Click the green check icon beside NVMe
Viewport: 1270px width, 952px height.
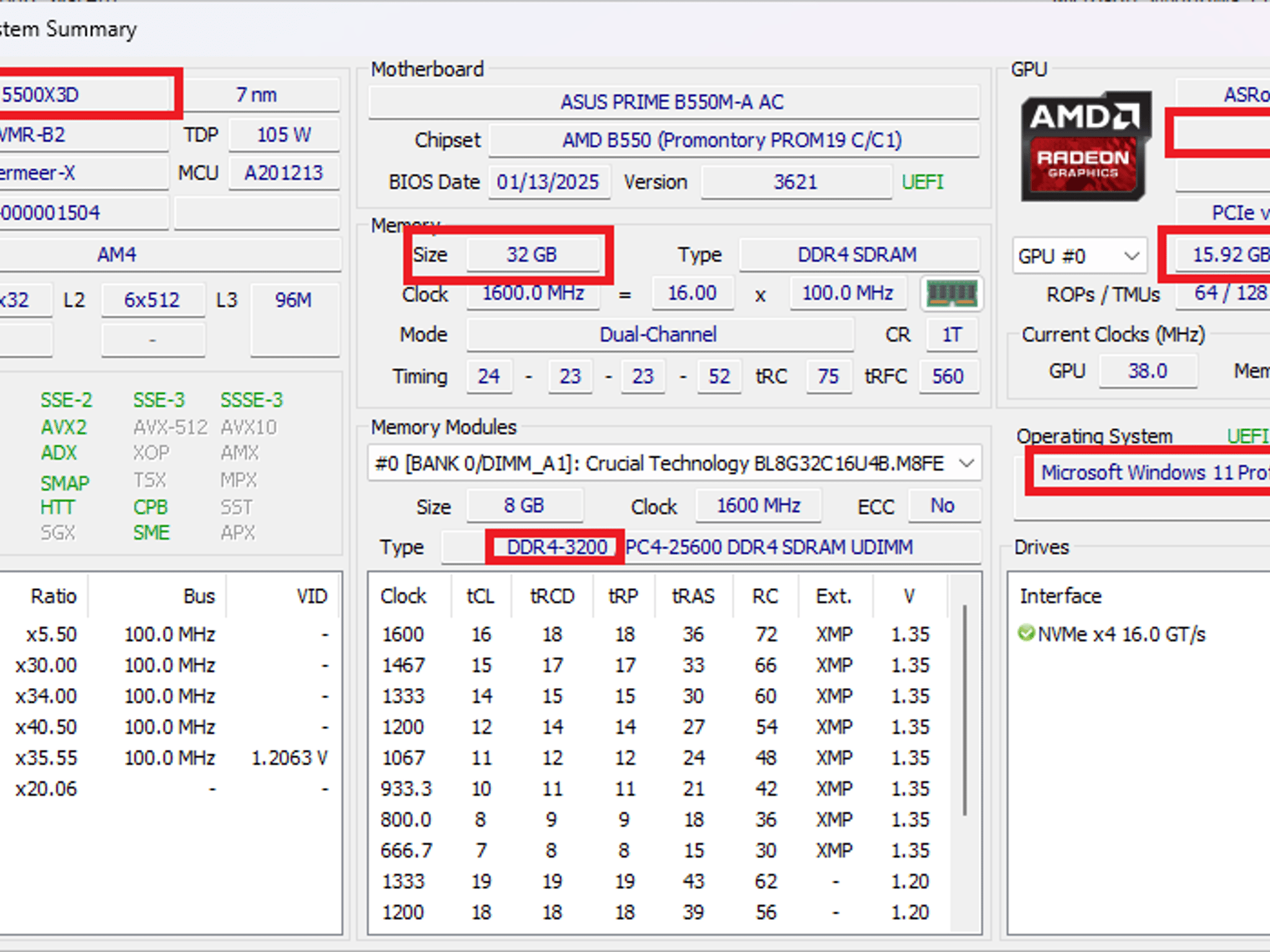(x=1026, y=633)
